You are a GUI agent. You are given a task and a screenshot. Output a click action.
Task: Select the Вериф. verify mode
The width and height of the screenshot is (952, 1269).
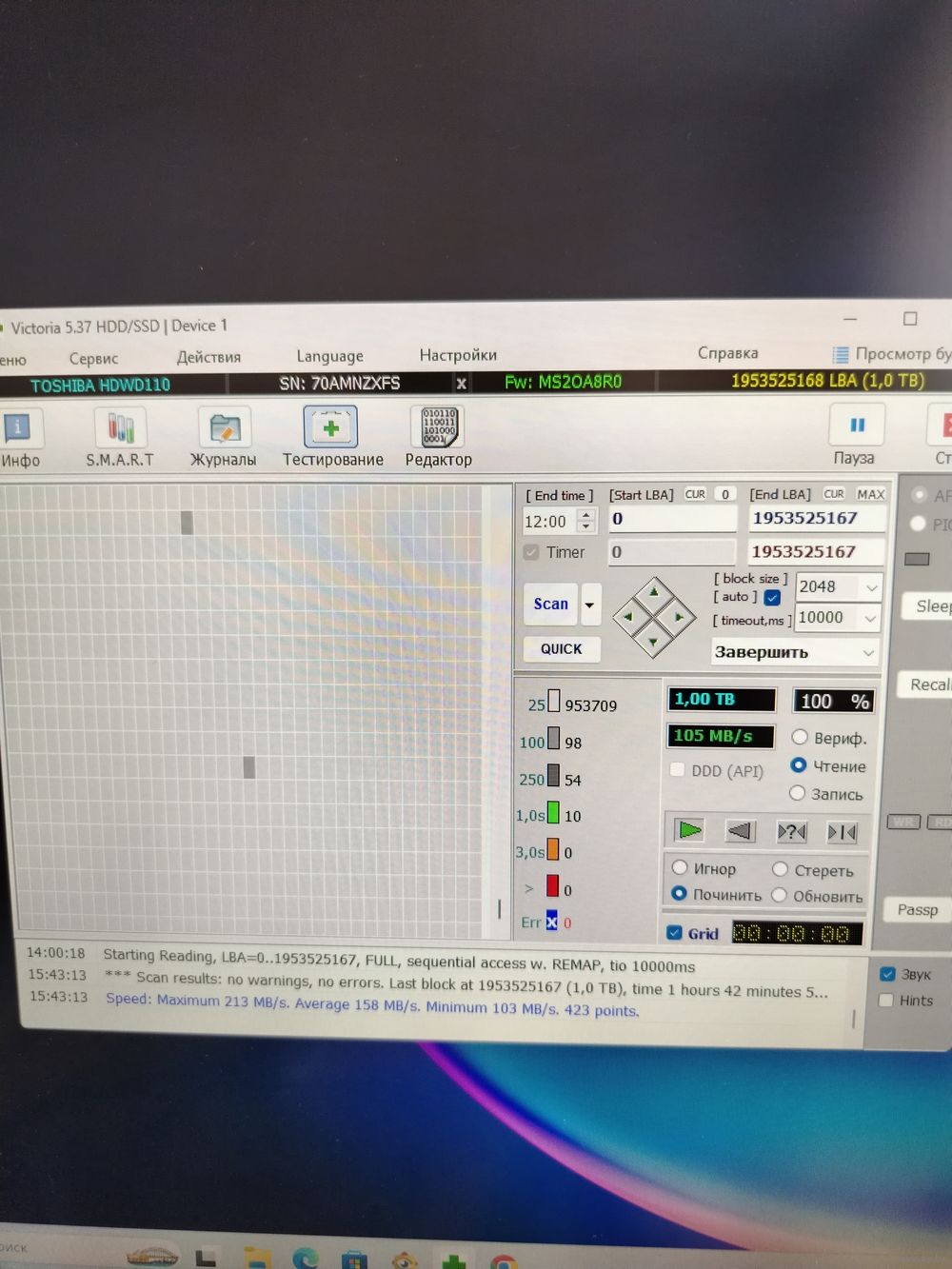[800, 737]
